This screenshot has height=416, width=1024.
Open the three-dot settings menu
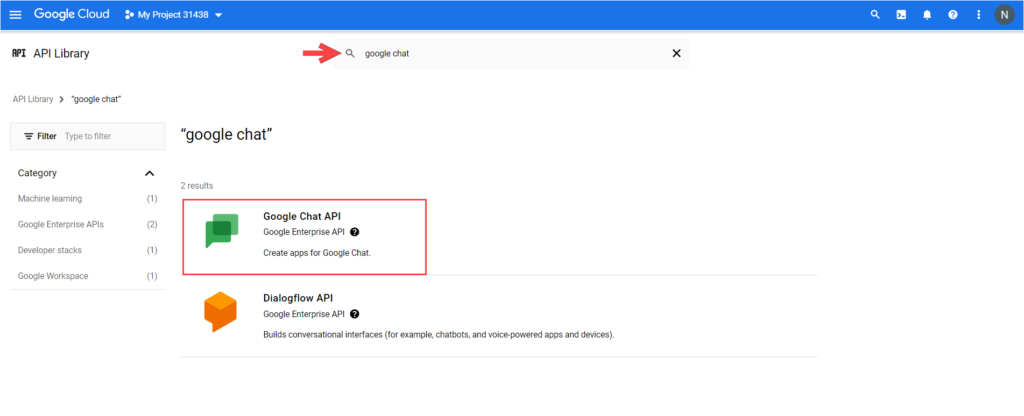coord(978,15)
